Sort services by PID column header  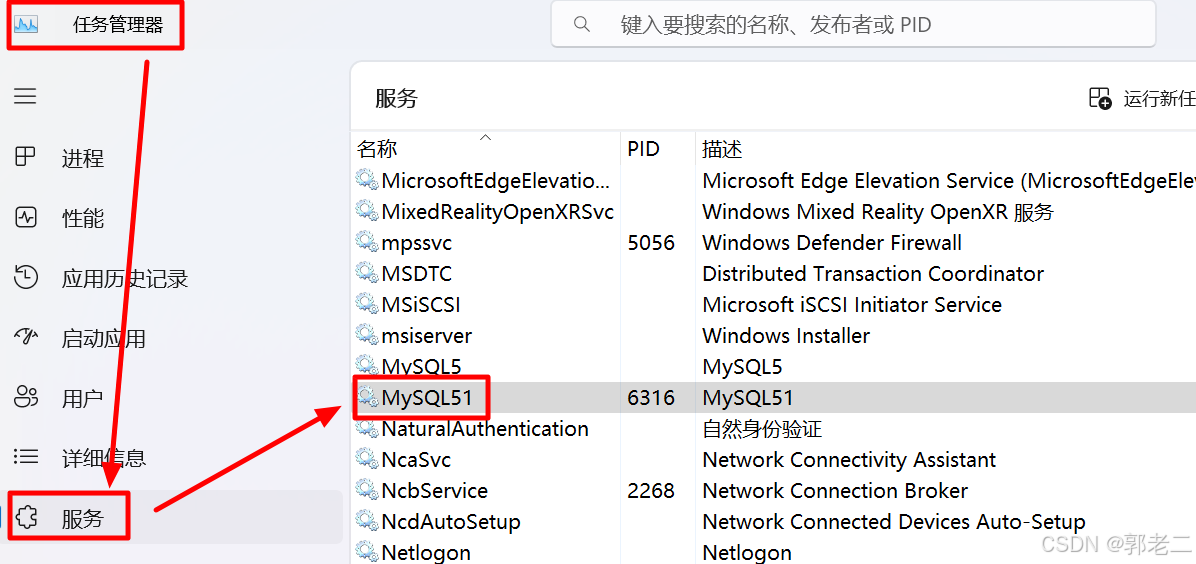(643, 149)
